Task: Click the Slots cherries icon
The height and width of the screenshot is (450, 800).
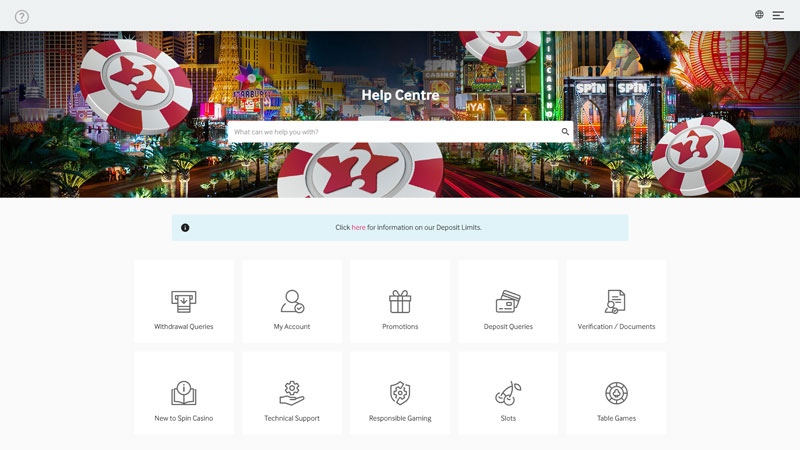Action: click(508, 393)
